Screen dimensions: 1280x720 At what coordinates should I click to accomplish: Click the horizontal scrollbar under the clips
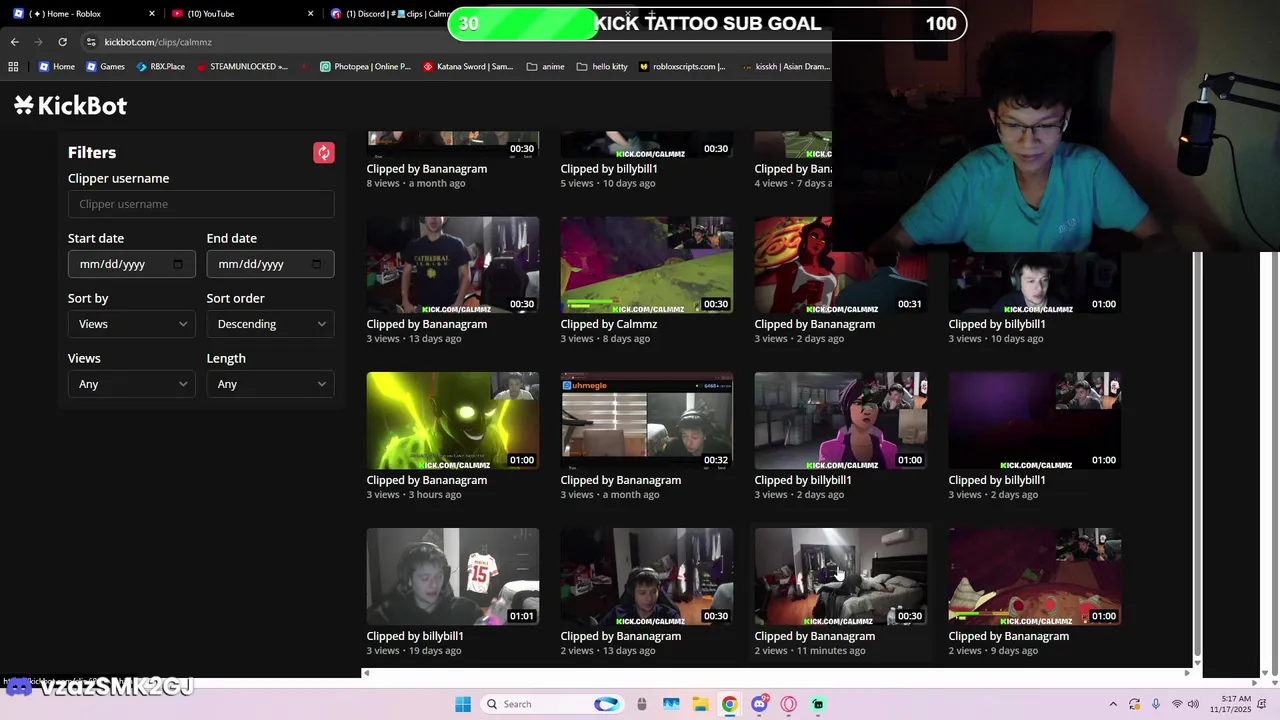[x=778, y=673]
